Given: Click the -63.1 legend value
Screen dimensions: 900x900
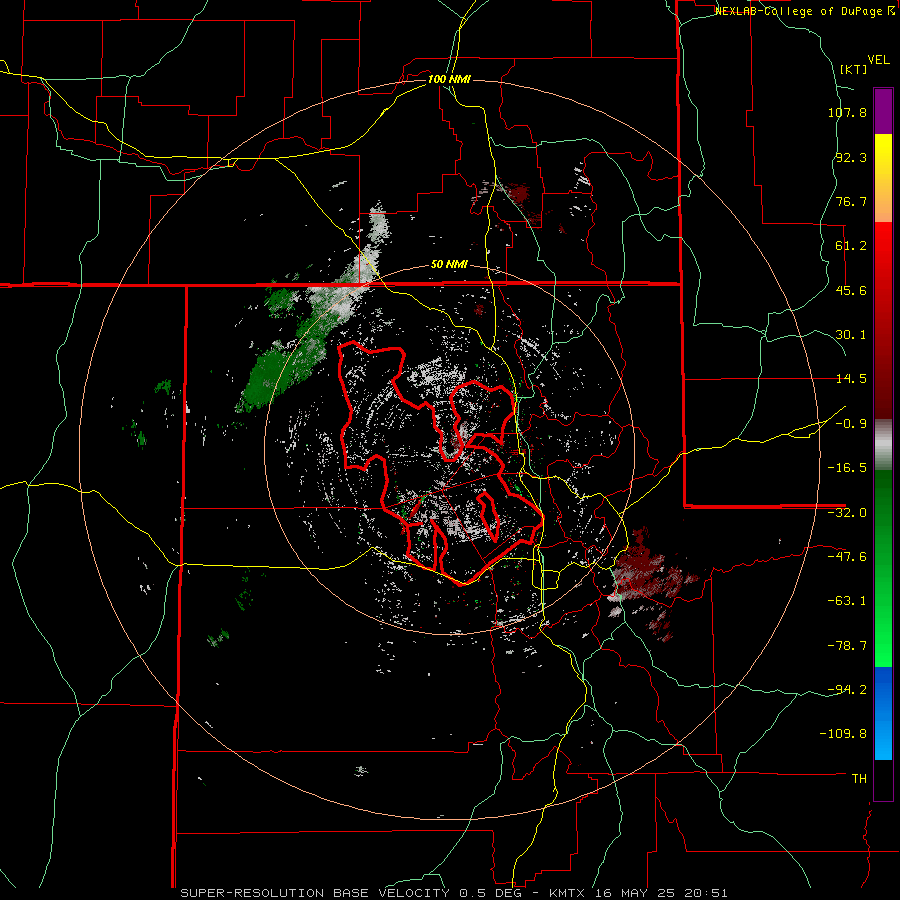Looking at the screenshot, I should [847, 601].
